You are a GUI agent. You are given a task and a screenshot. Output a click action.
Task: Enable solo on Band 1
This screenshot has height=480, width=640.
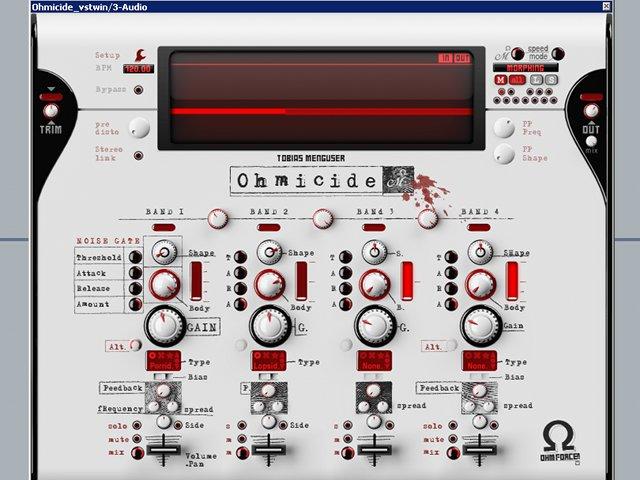pyautogui.click(x=137, y=425)
